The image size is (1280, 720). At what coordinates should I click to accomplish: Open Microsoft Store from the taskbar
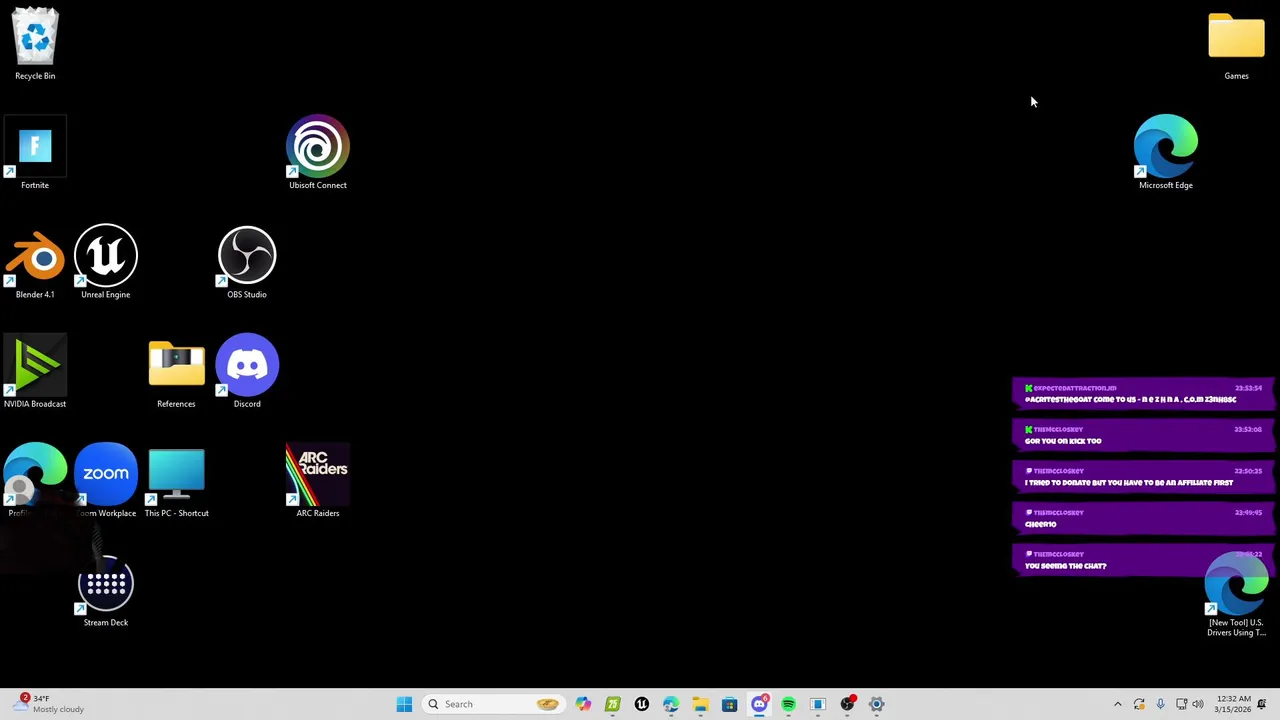729,704
